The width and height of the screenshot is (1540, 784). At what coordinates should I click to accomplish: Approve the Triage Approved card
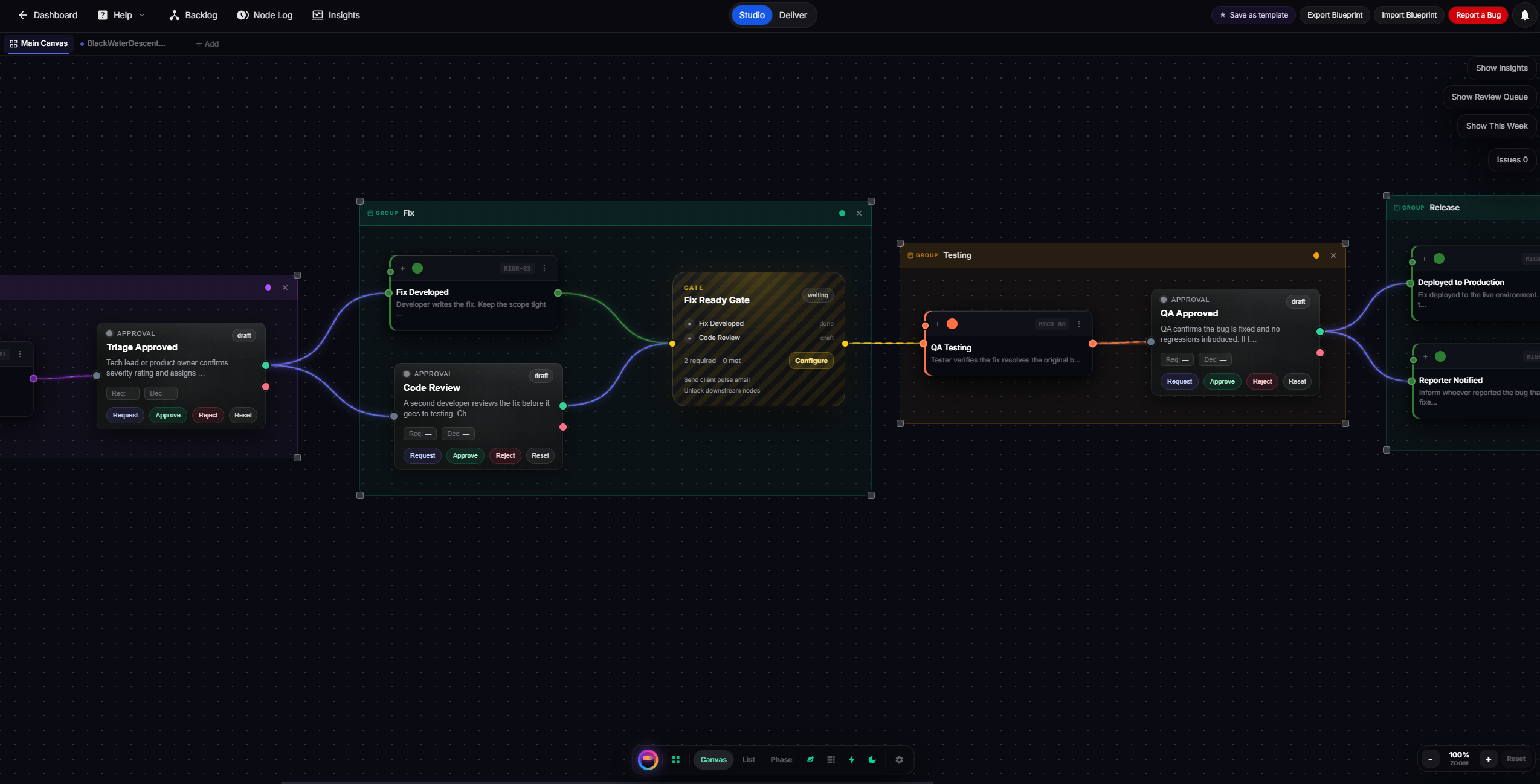pyautogui.click(x=168, y=415)
